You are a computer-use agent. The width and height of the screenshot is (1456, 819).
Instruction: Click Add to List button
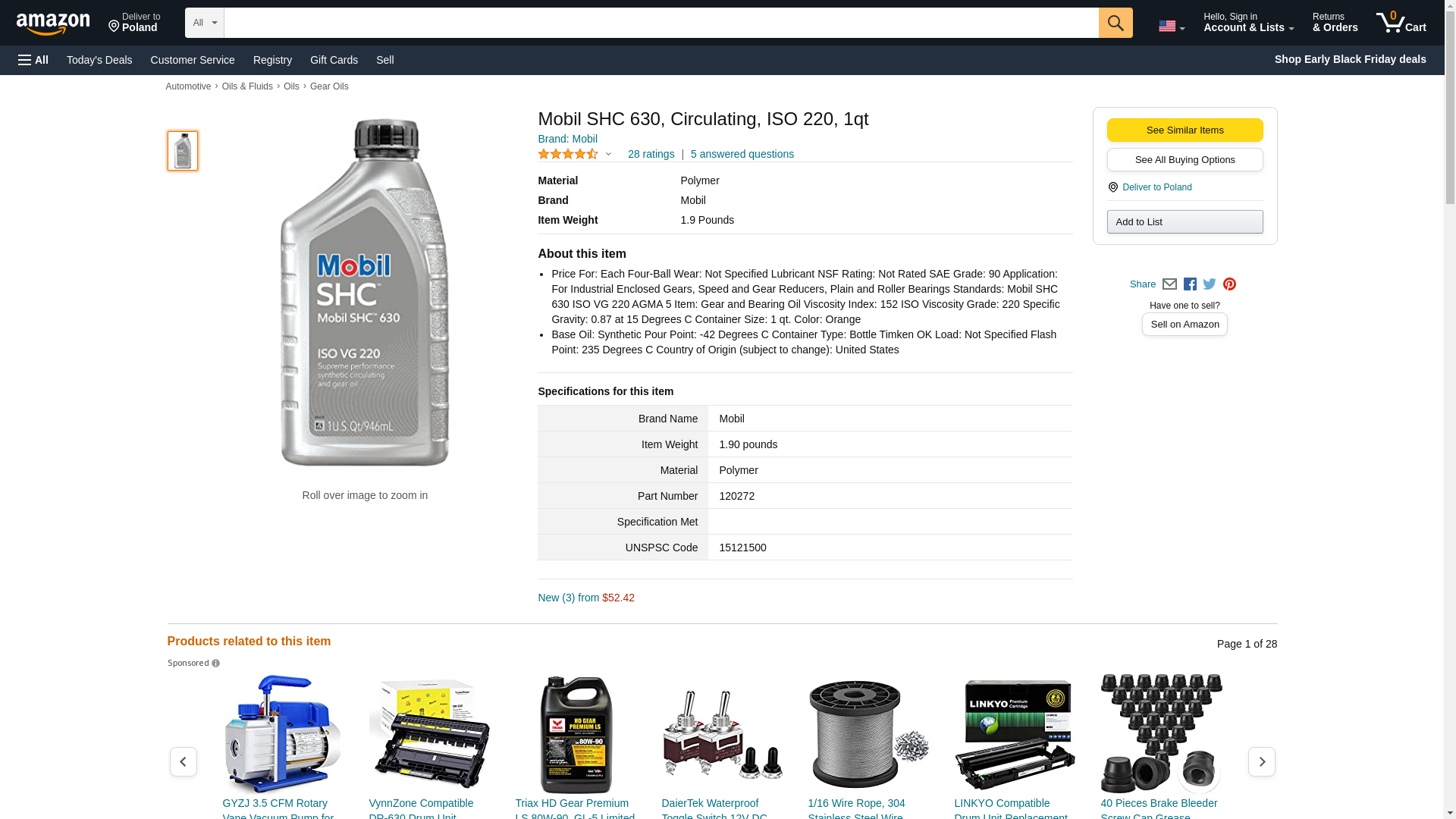[1185, 222]
